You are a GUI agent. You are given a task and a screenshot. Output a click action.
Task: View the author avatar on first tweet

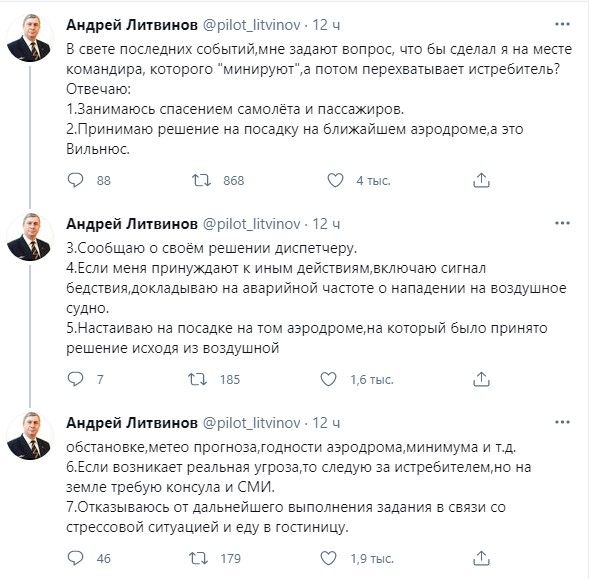29,38
